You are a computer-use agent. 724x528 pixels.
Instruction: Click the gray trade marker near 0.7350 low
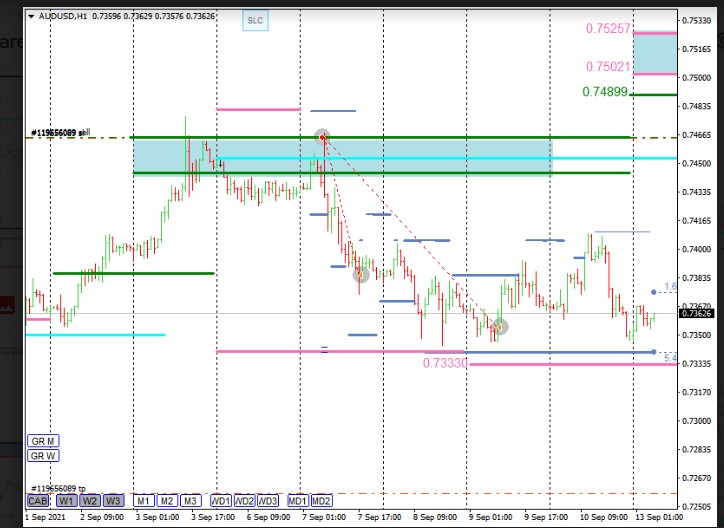pyautogui.click(x=500, y=326)
